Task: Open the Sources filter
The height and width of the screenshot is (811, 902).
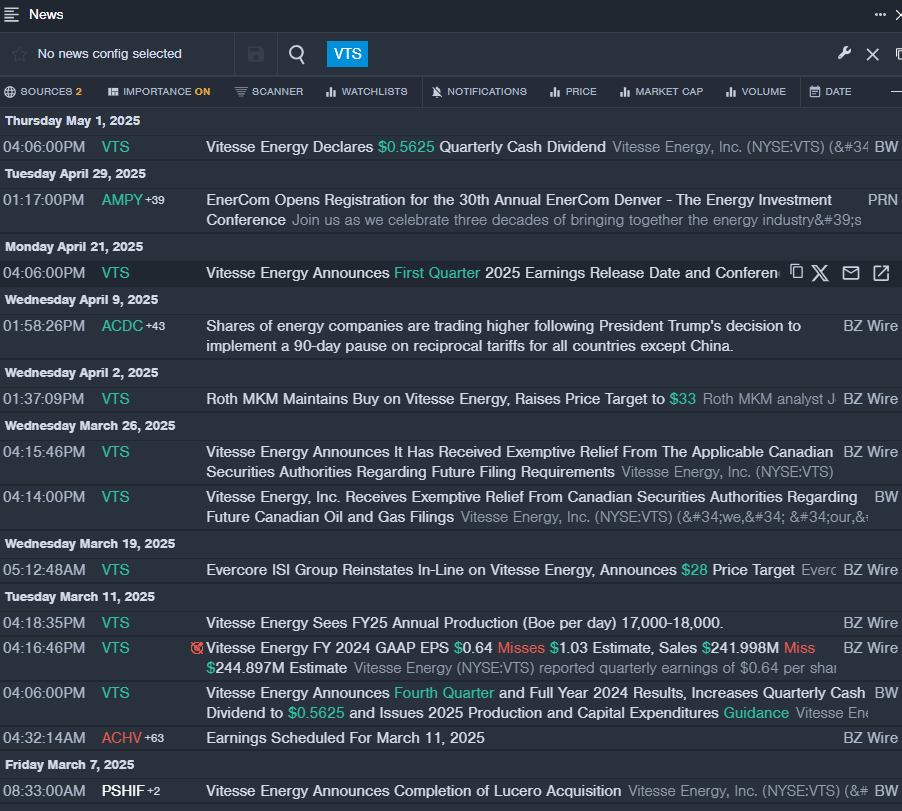Action: [43, 91]
